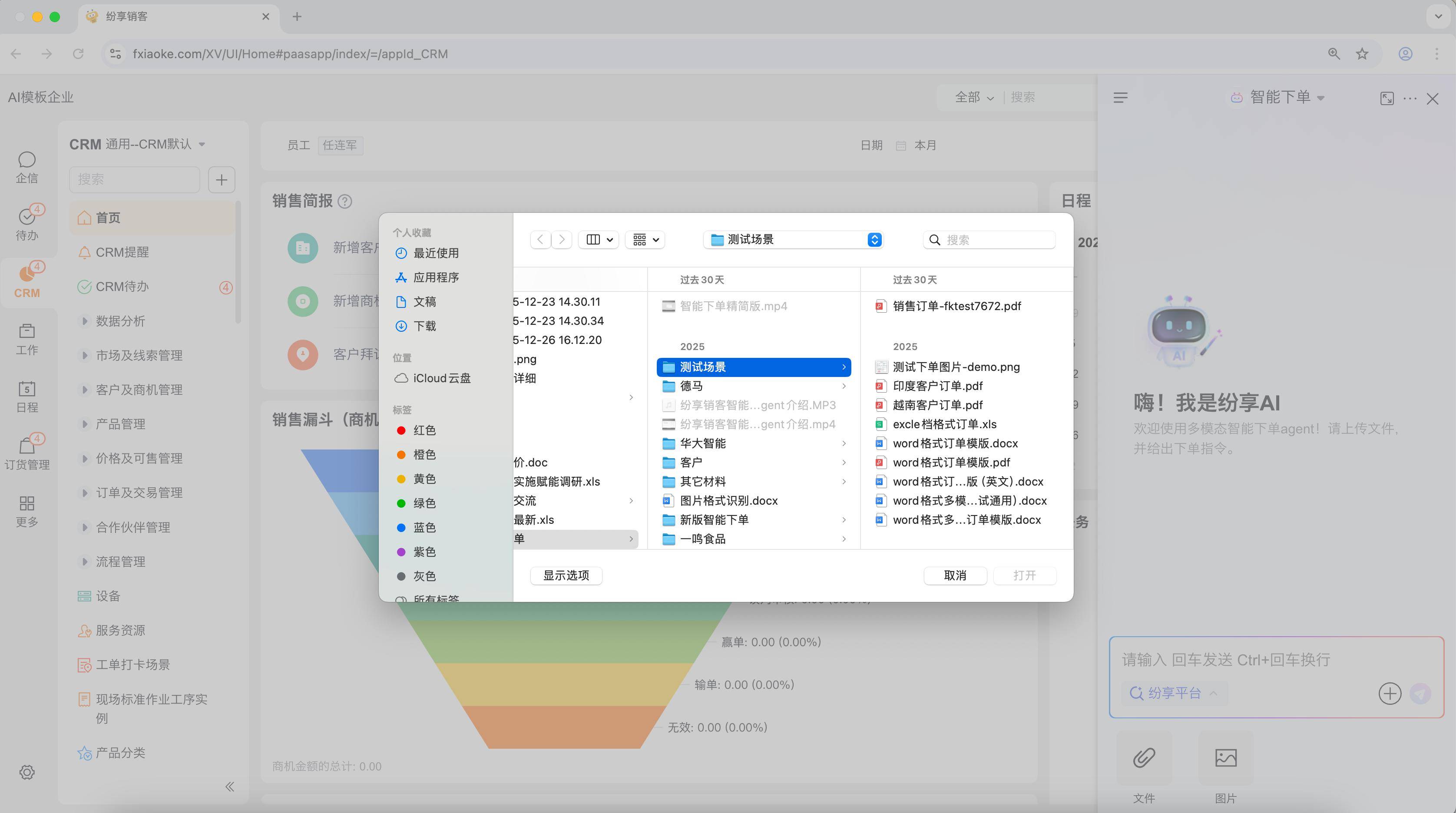Open column view mode dropdown in dialog
The width and height of the screenshot is (1456, 813).
(x=599, y=240)
